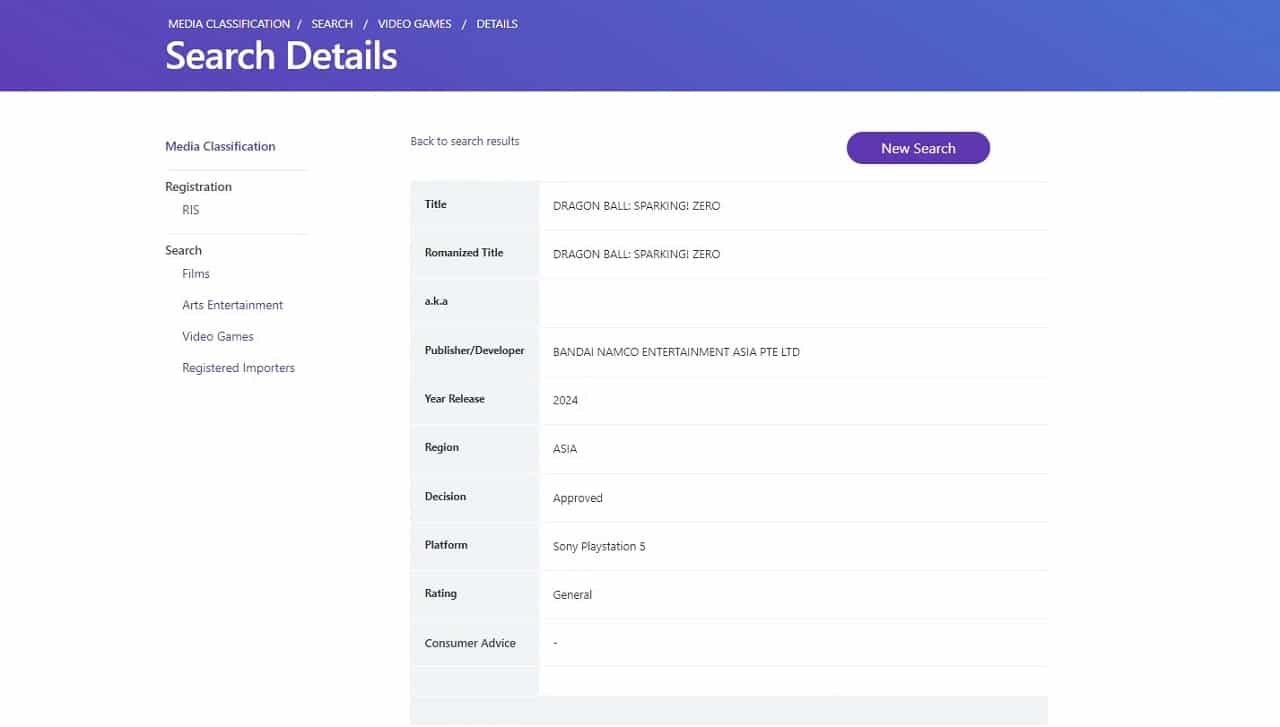The height and width of the screenshot is (727, 1280).
Task: Open Media Classification sidebar heading
Action: (x=220, y=146)
